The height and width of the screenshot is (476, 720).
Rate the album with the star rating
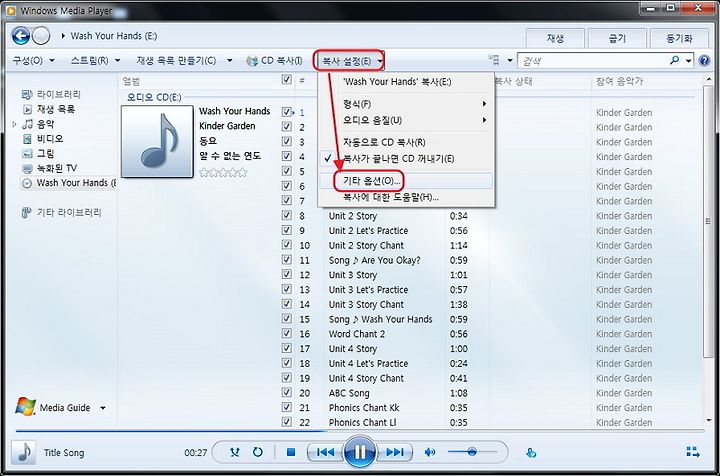point(223,173)
